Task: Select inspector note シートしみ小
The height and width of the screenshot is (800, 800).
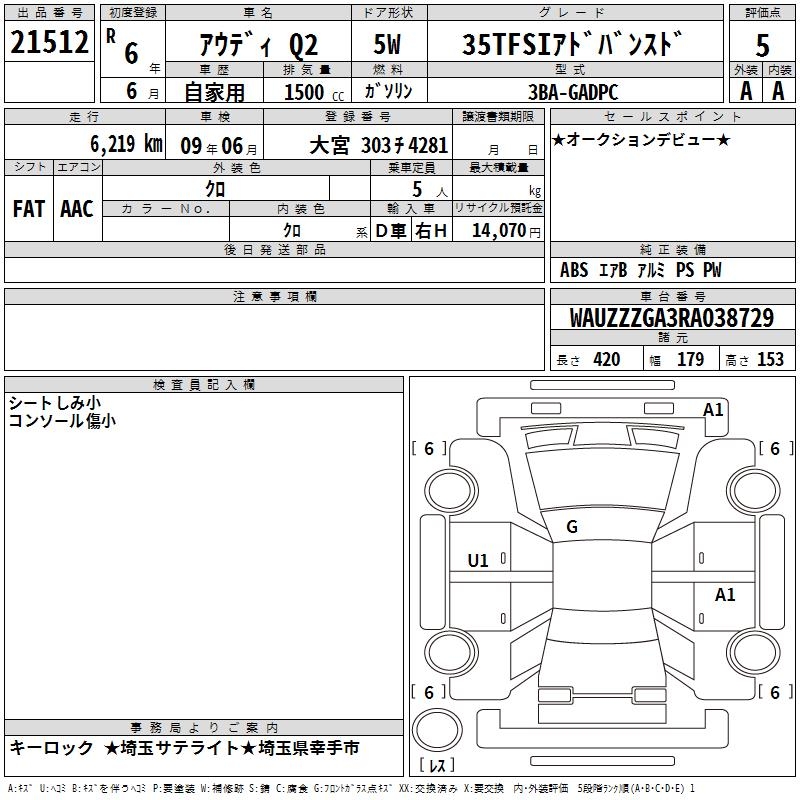Action: point(55,403)
